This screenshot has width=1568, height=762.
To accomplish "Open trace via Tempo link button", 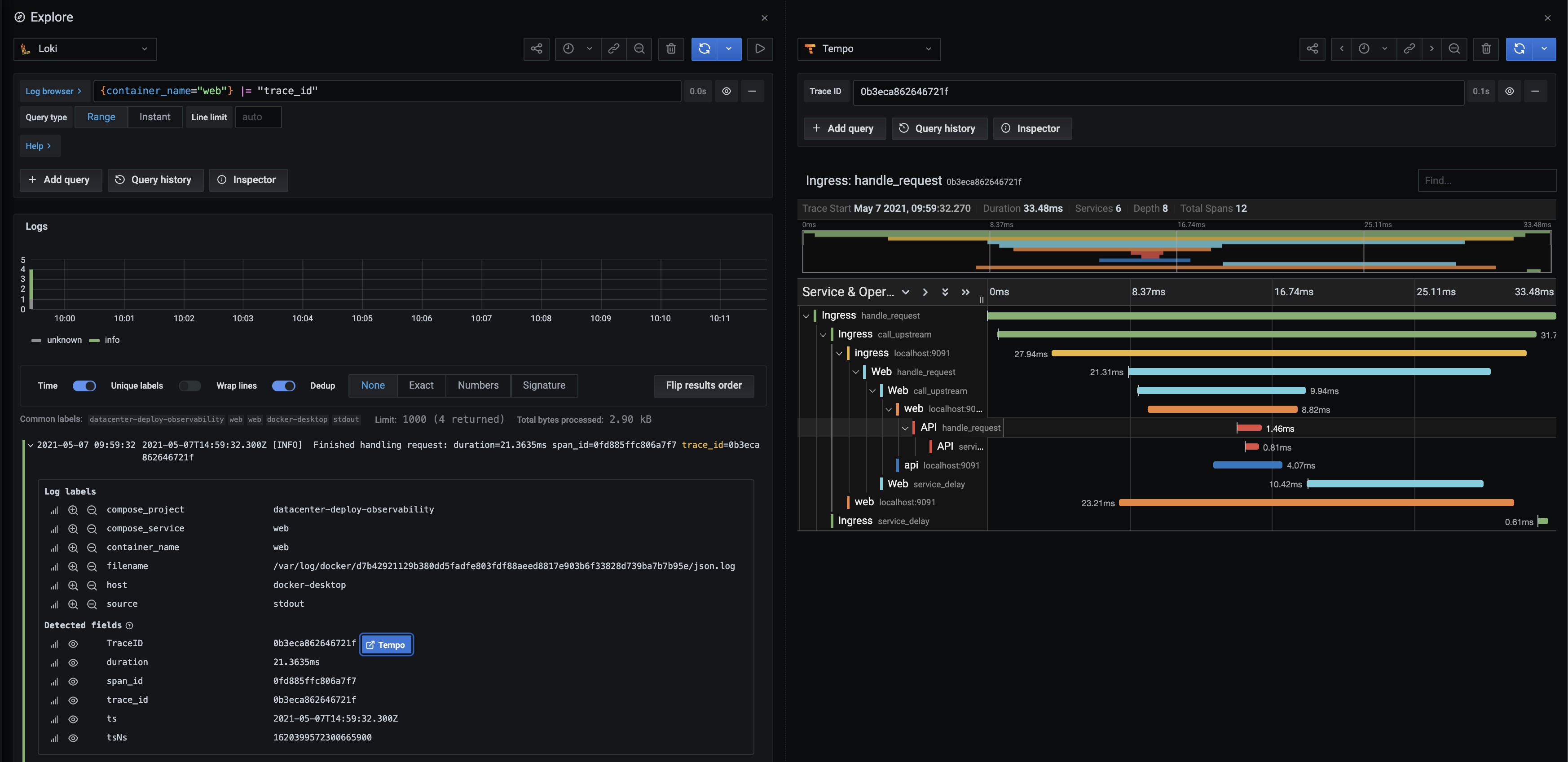I will pyautogui.click(x=387, y=644).
